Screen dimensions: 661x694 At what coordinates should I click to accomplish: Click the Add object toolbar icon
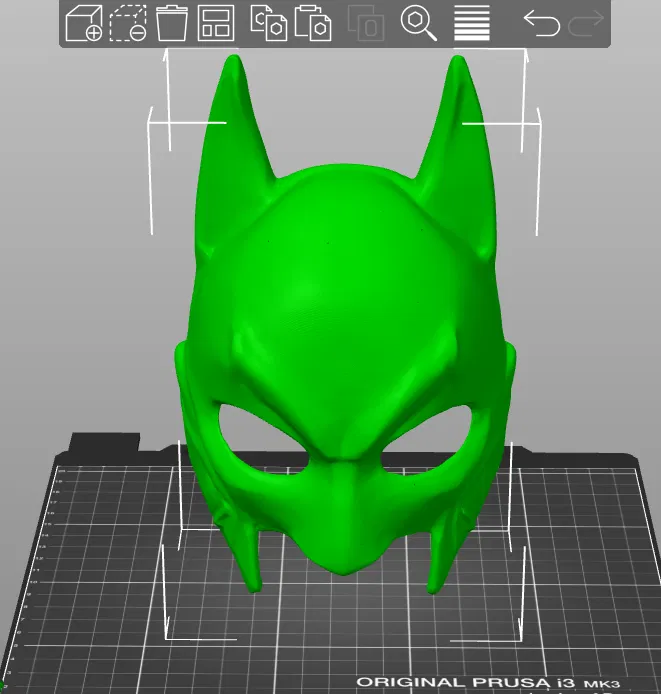[x=84, y=23]
